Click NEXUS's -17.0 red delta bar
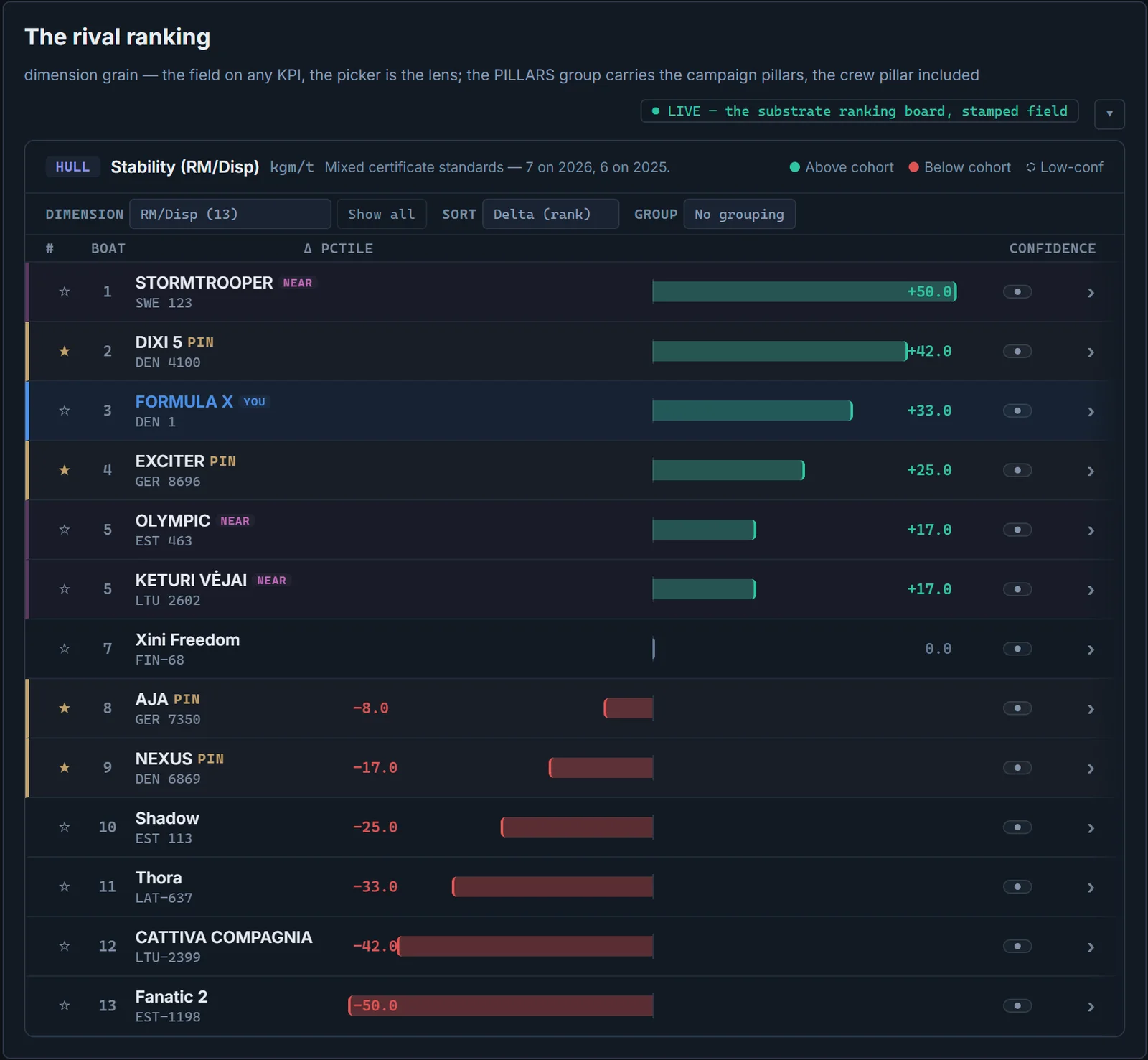The width and height of the screenshot is (1148, 1060). pyautogui.click(x=601, y=768)
